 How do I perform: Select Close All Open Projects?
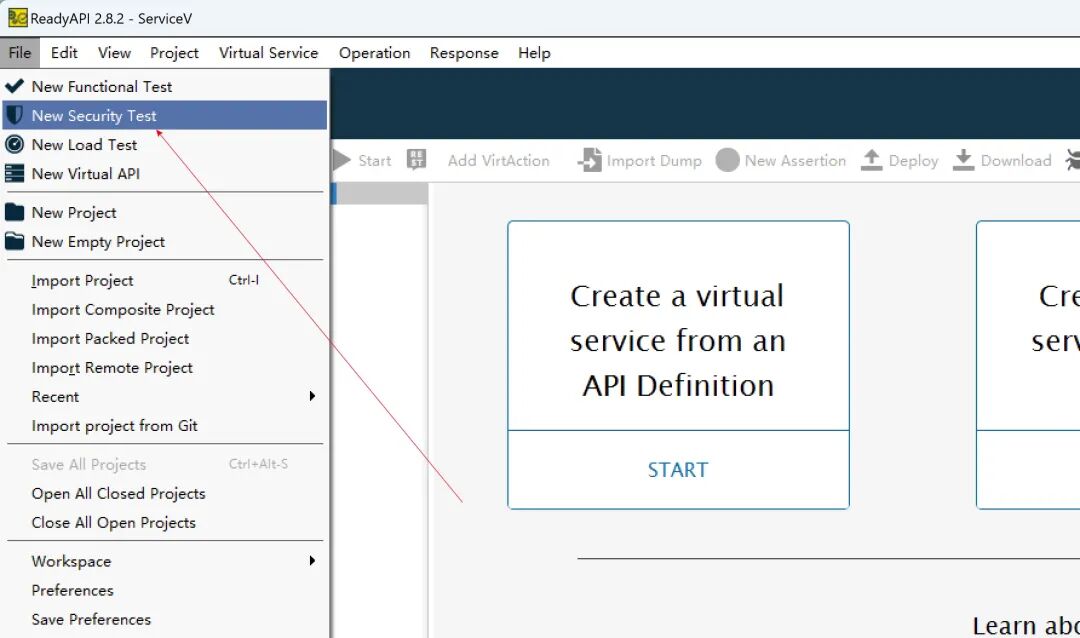165,522
